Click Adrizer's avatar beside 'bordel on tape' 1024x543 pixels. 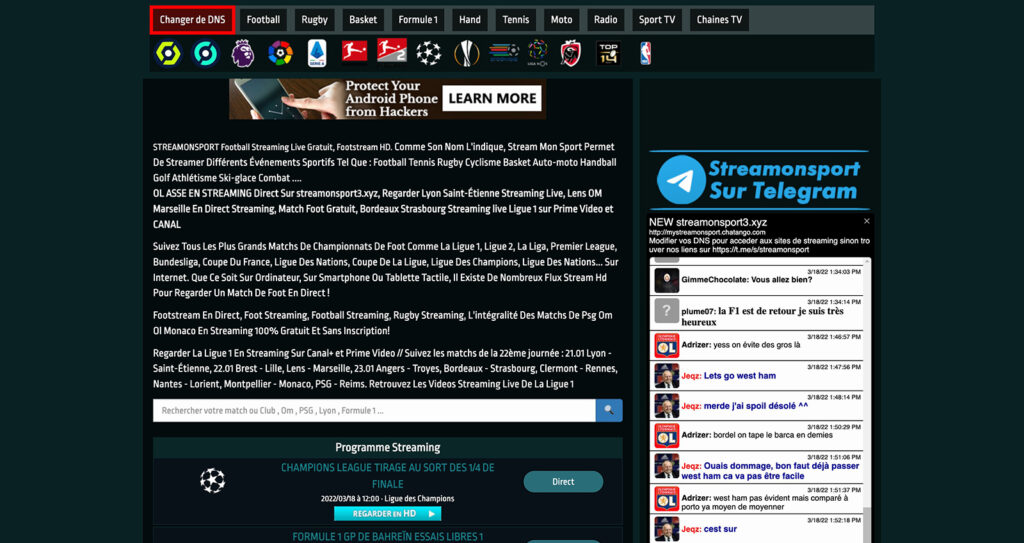(666, 435)
